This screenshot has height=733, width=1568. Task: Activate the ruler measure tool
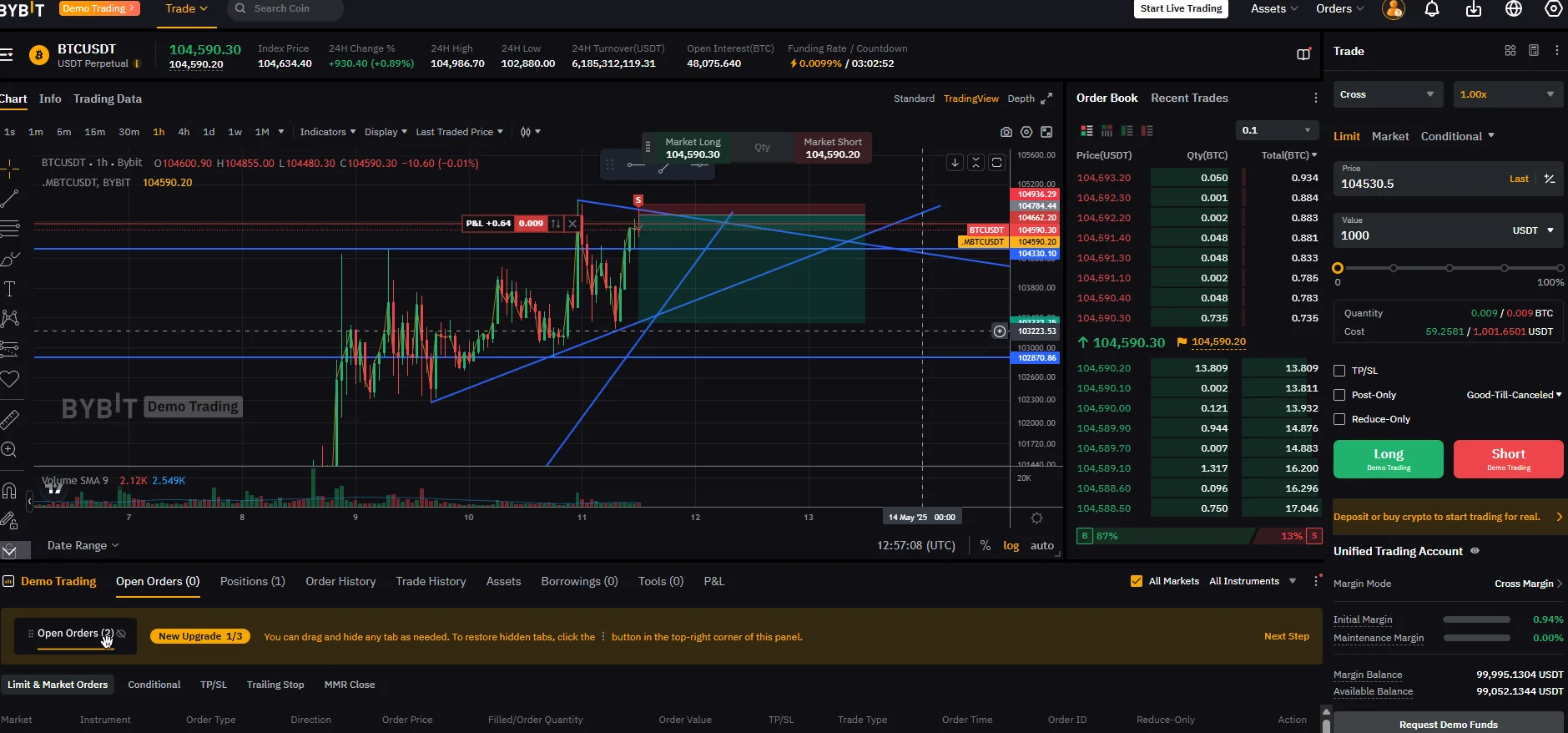tap(9, 419)
